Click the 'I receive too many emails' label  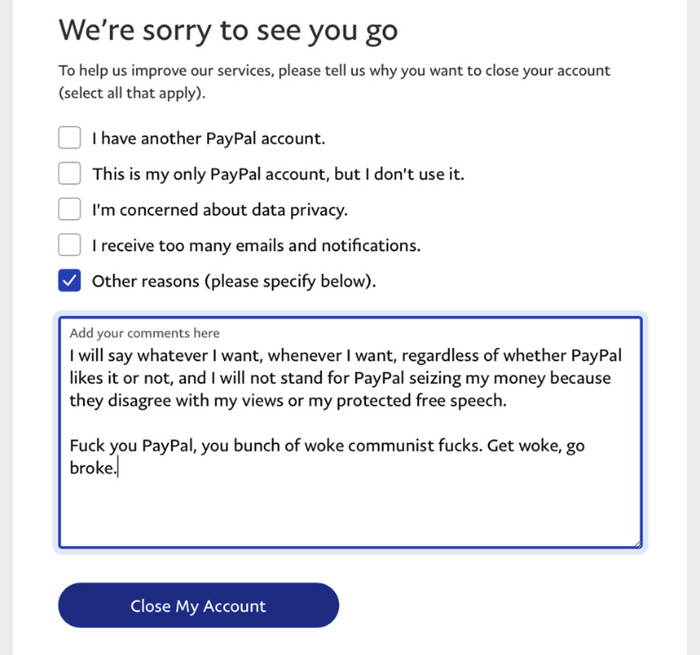[256, 245]
